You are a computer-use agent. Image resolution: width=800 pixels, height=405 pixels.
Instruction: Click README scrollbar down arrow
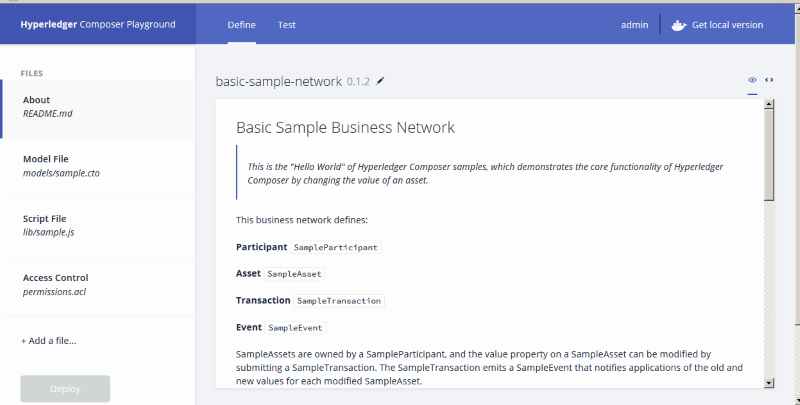(x=769, y=382)
